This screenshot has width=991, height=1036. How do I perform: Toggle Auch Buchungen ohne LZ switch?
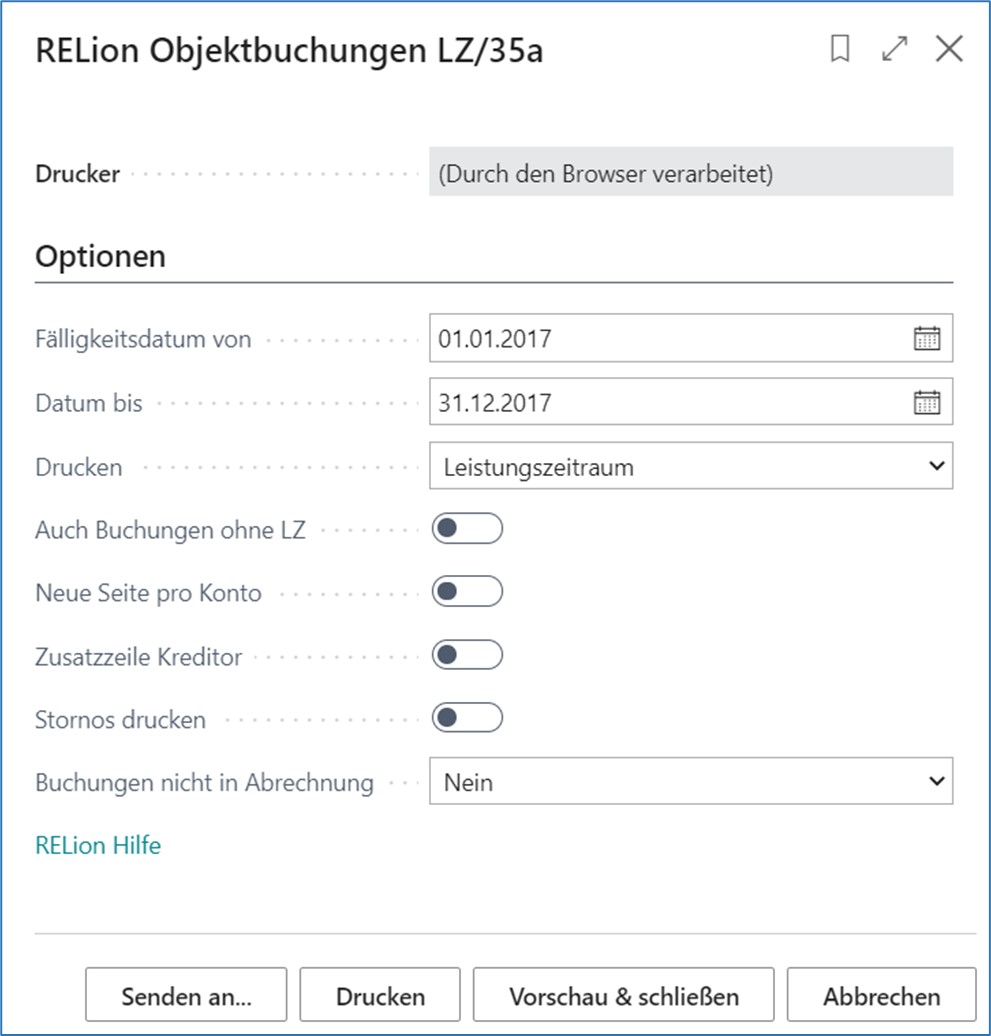[x=467, y=529]
